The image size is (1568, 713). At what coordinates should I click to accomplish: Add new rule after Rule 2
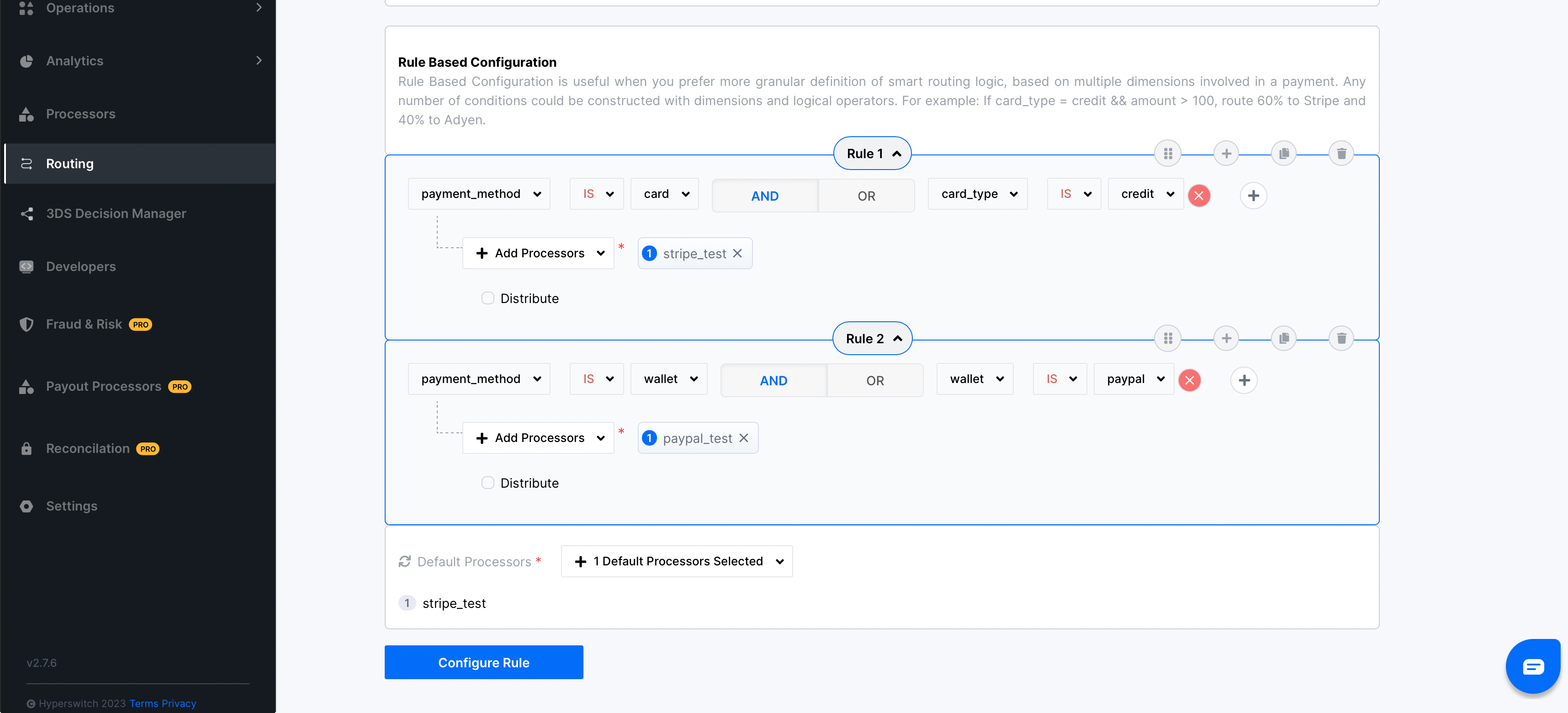pos(1226,338)
